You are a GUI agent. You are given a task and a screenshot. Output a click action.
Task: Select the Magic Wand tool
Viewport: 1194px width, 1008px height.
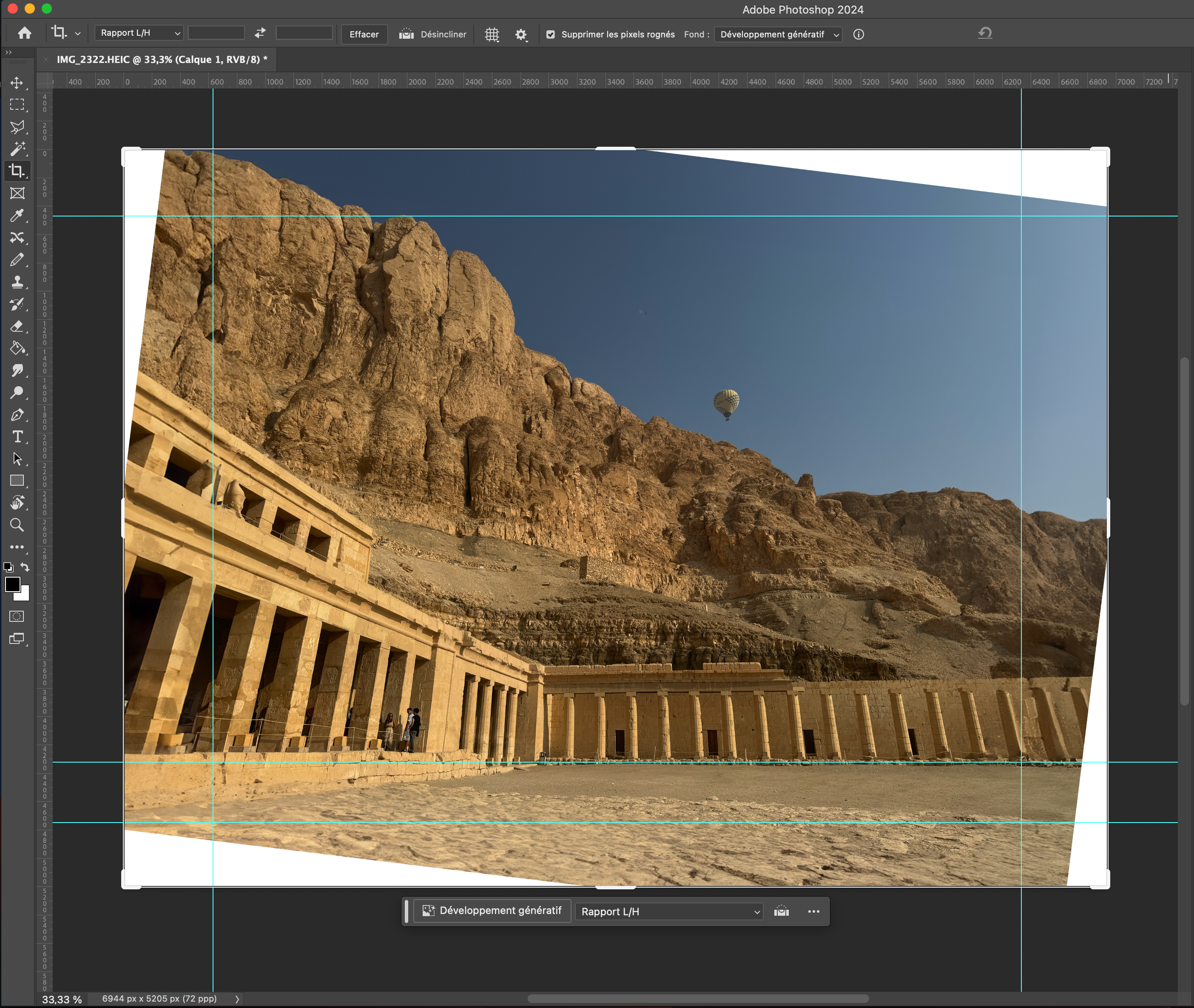pyautogui.click(x=17, y=148)
